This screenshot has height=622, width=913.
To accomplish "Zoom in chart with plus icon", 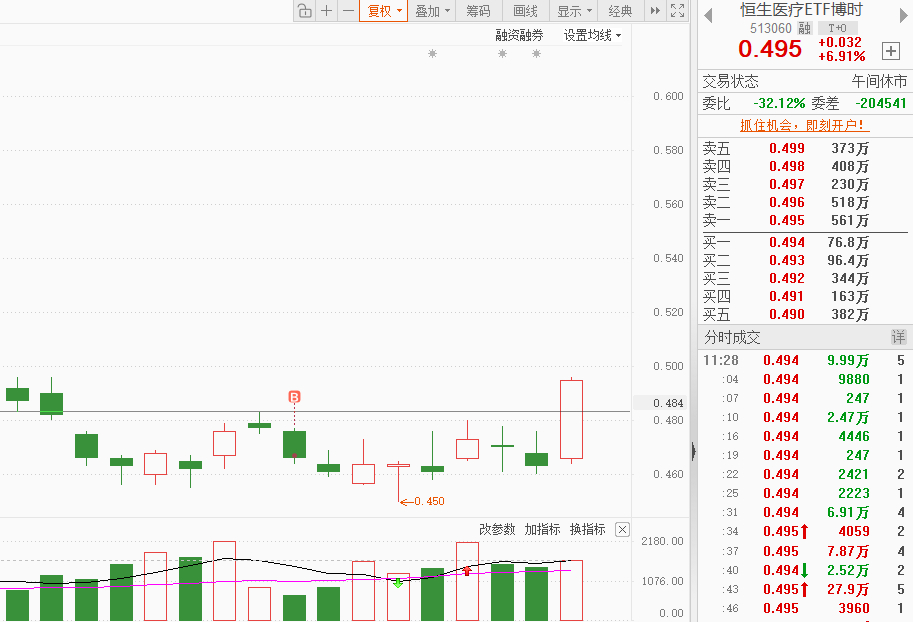I will point(327,10).
